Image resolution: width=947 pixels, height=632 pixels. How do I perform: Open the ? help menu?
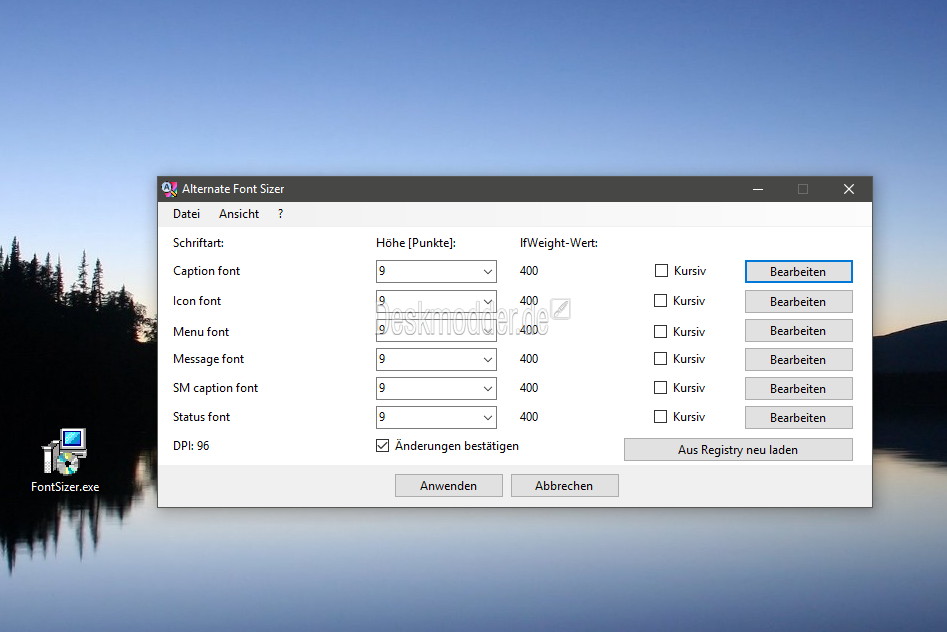pyautogui.click(x=280, y=214)
